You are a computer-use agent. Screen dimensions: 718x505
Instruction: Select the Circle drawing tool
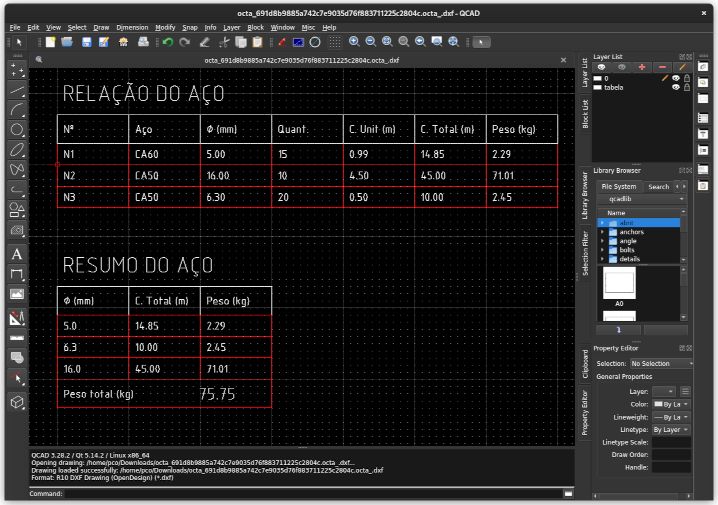(x=17, y=130)
